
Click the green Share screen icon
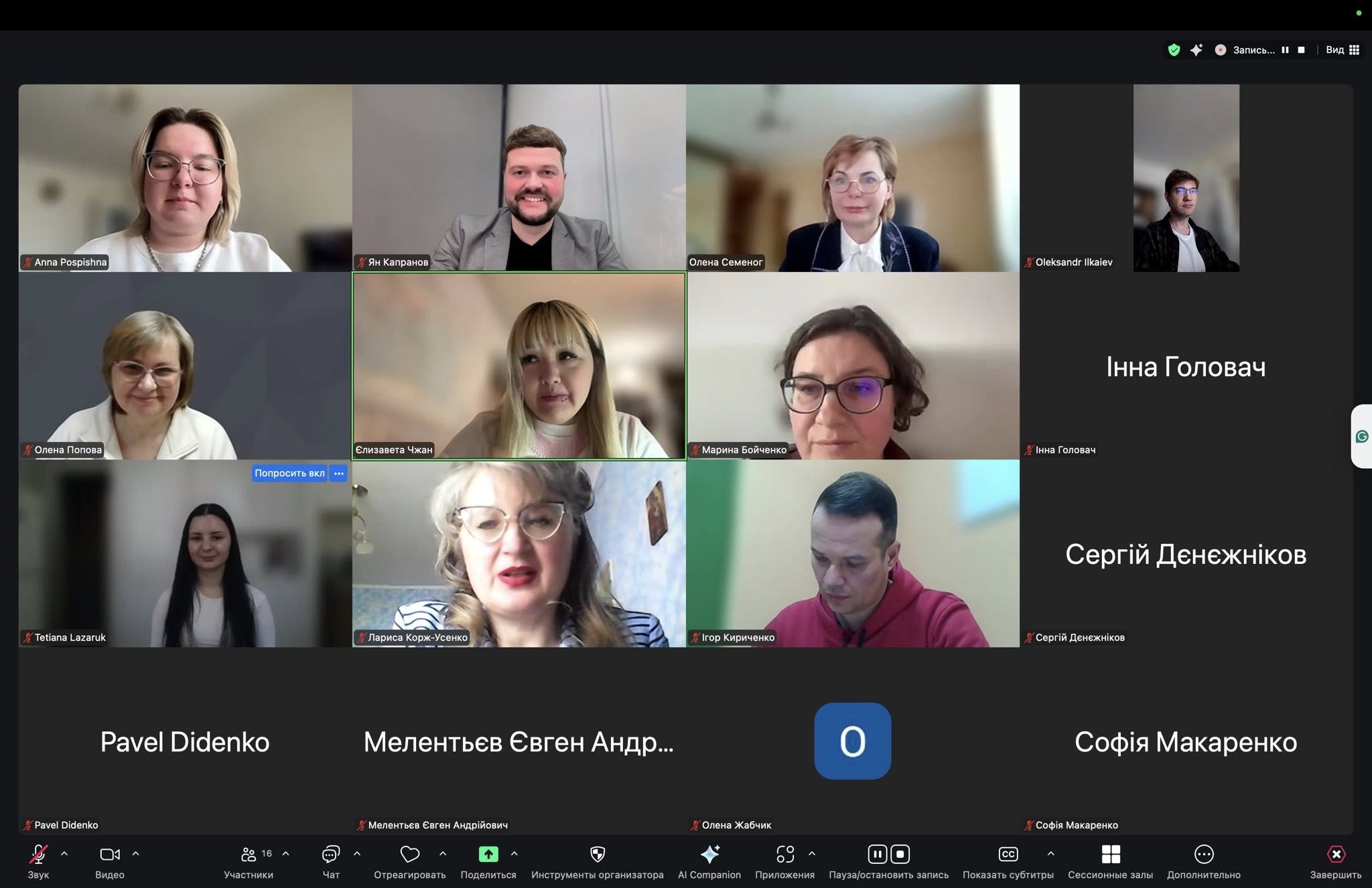[488, 855]
